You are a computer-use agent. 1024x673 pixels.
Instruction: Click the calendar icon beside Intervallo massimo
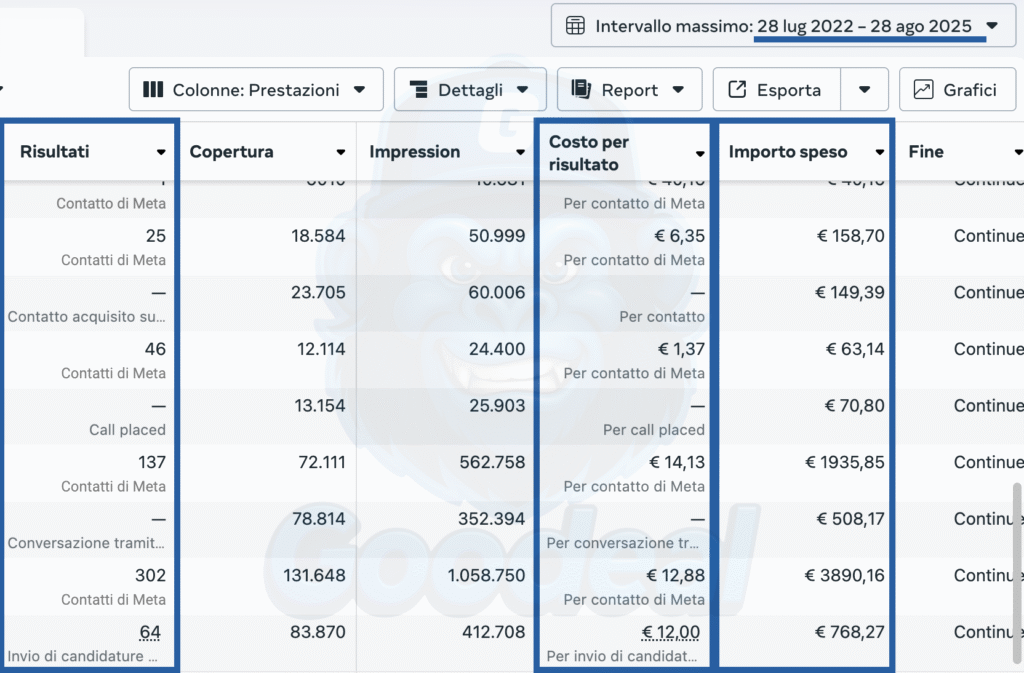(x=576, y=26)
